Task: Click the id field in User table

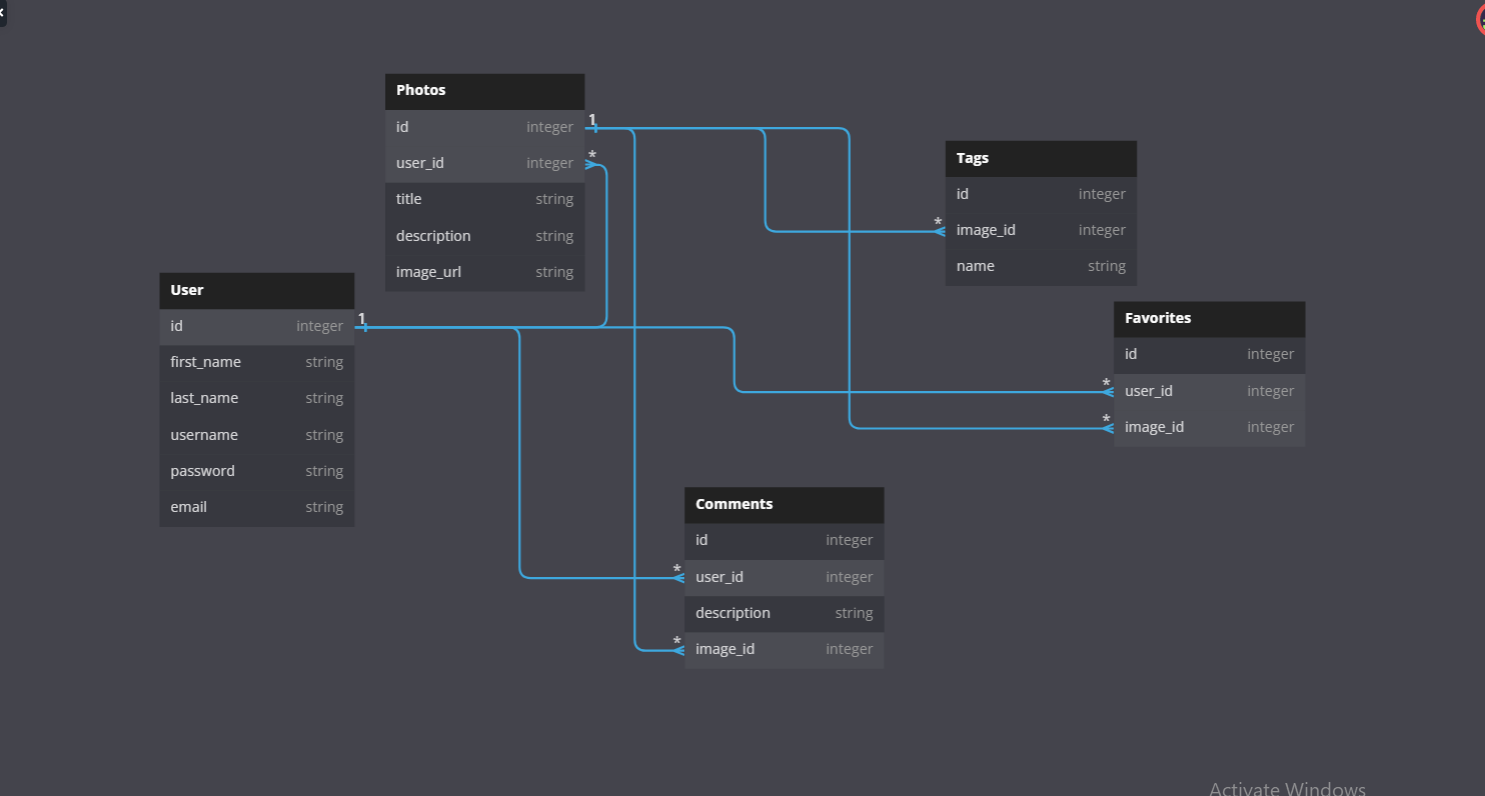Action: tap(257, 326)
